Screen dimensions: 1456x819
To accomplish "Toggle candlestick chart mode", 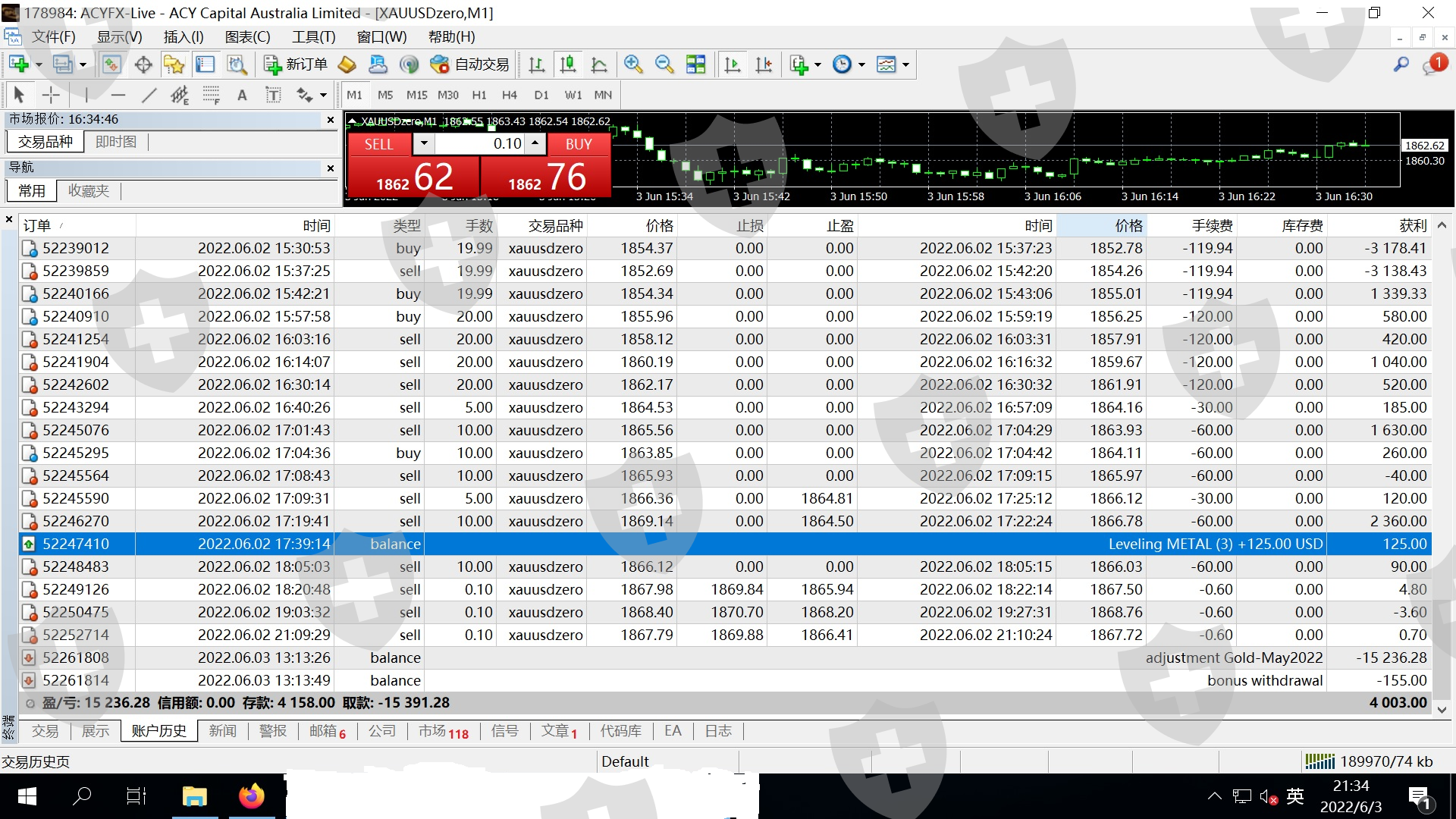I will tap(567, 64).
